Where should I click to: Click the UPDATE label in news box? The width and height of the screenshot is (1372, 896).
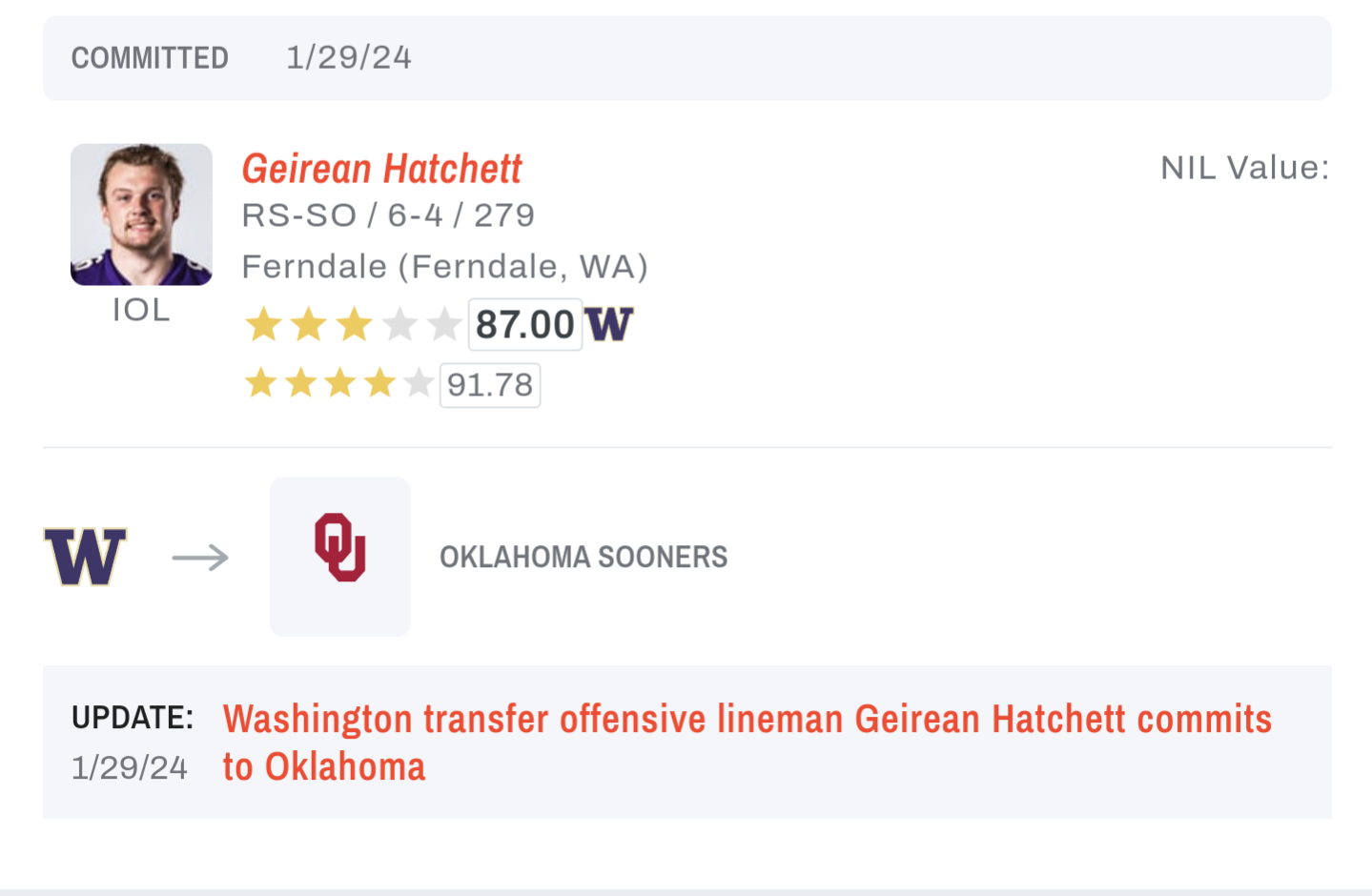[133, 718]
